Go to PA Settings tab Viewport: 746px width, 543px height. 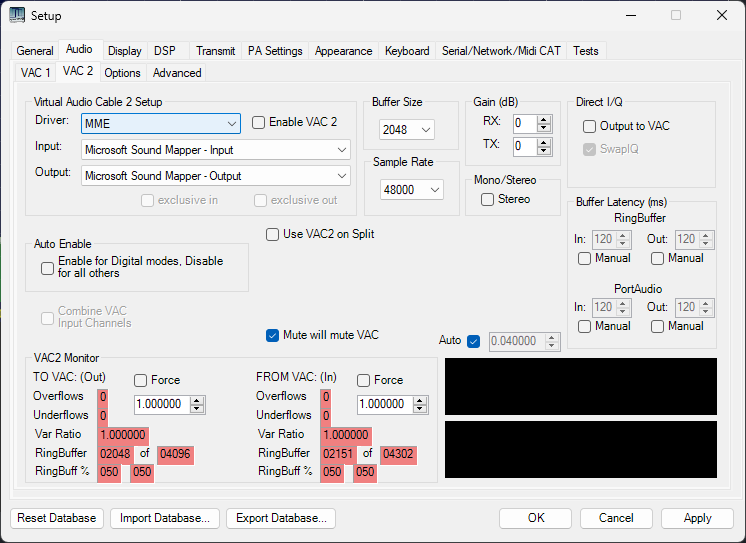pos(275,51)
